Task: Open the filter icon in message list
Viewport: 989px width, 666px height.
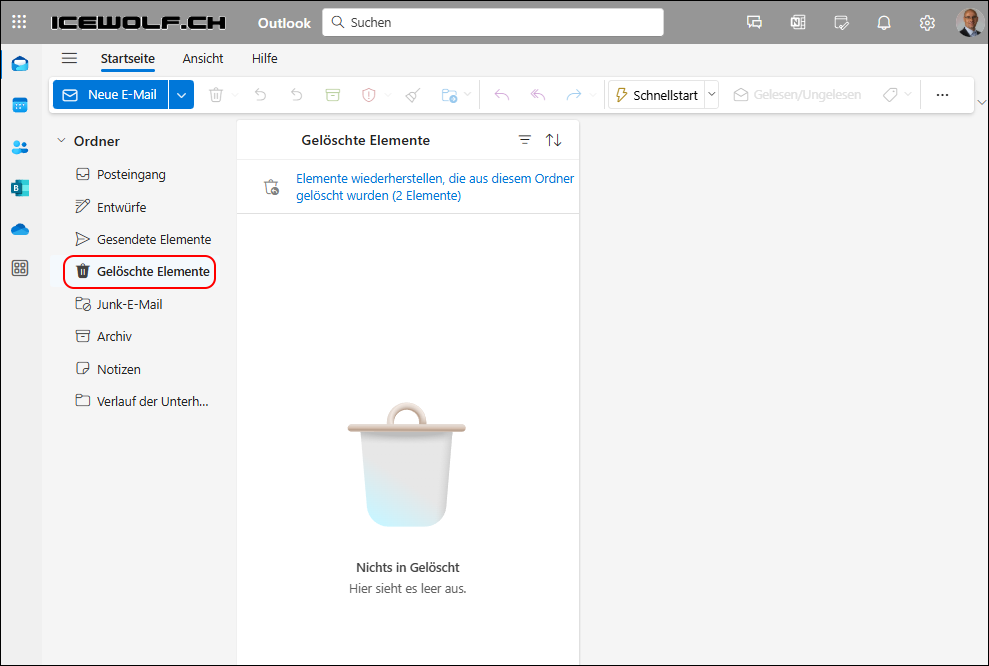Action: click(x=525, y=140)
